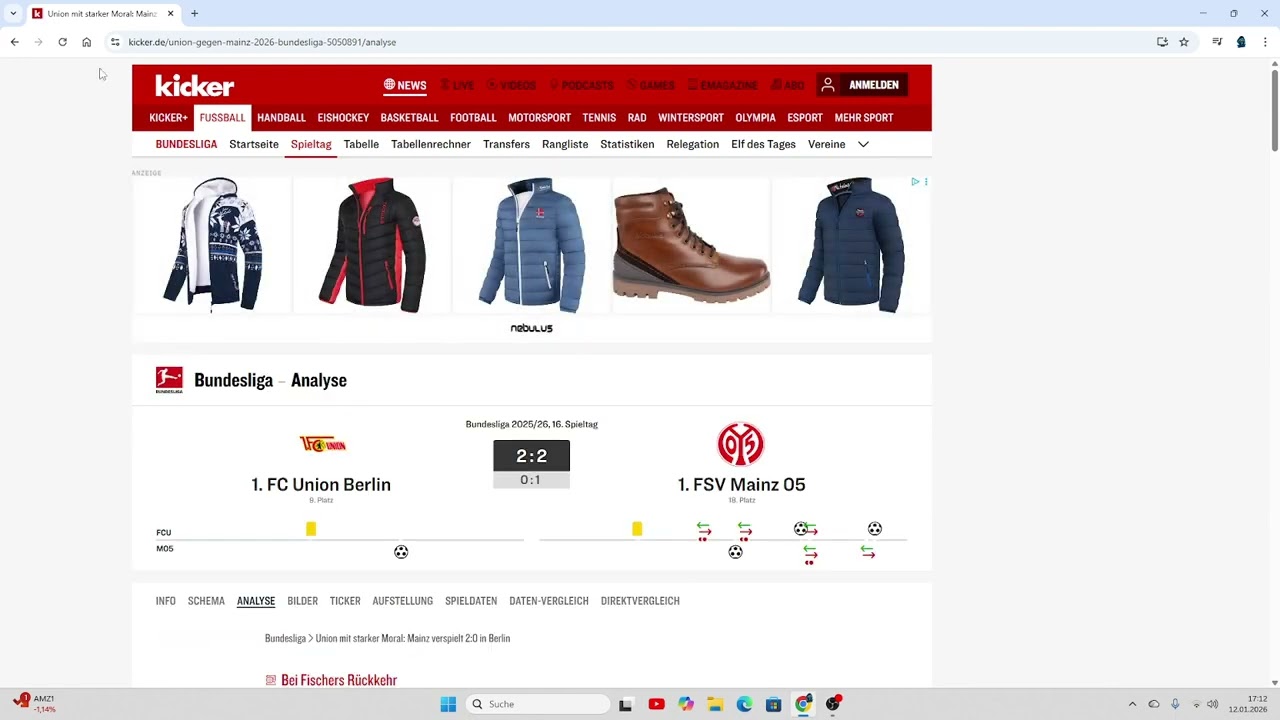Click Union's first-half yellow card marker
1280x720 pixels.
[x=311, y=529]
